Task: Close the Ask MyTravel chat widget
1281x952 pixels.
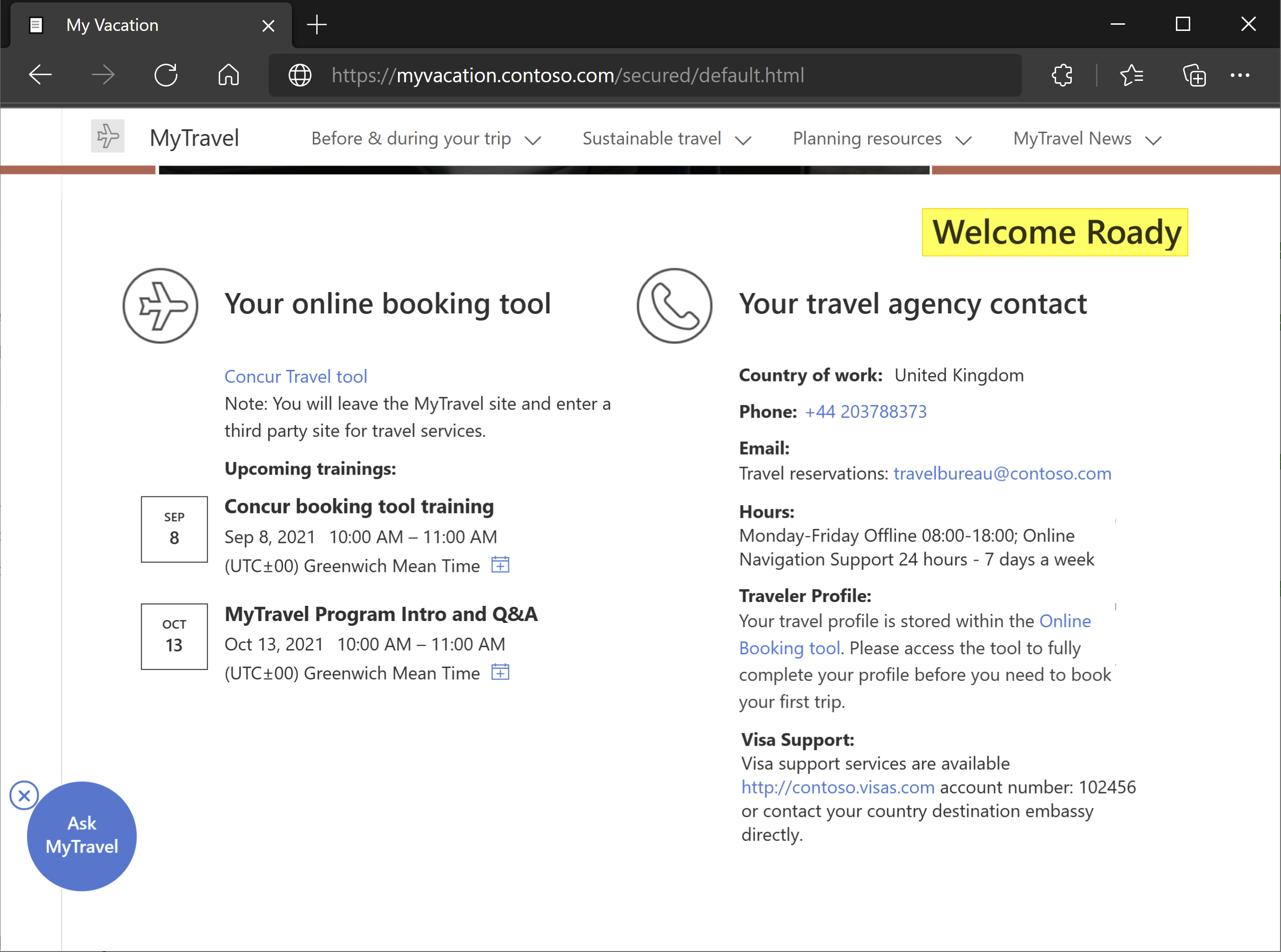Action: 24,795
